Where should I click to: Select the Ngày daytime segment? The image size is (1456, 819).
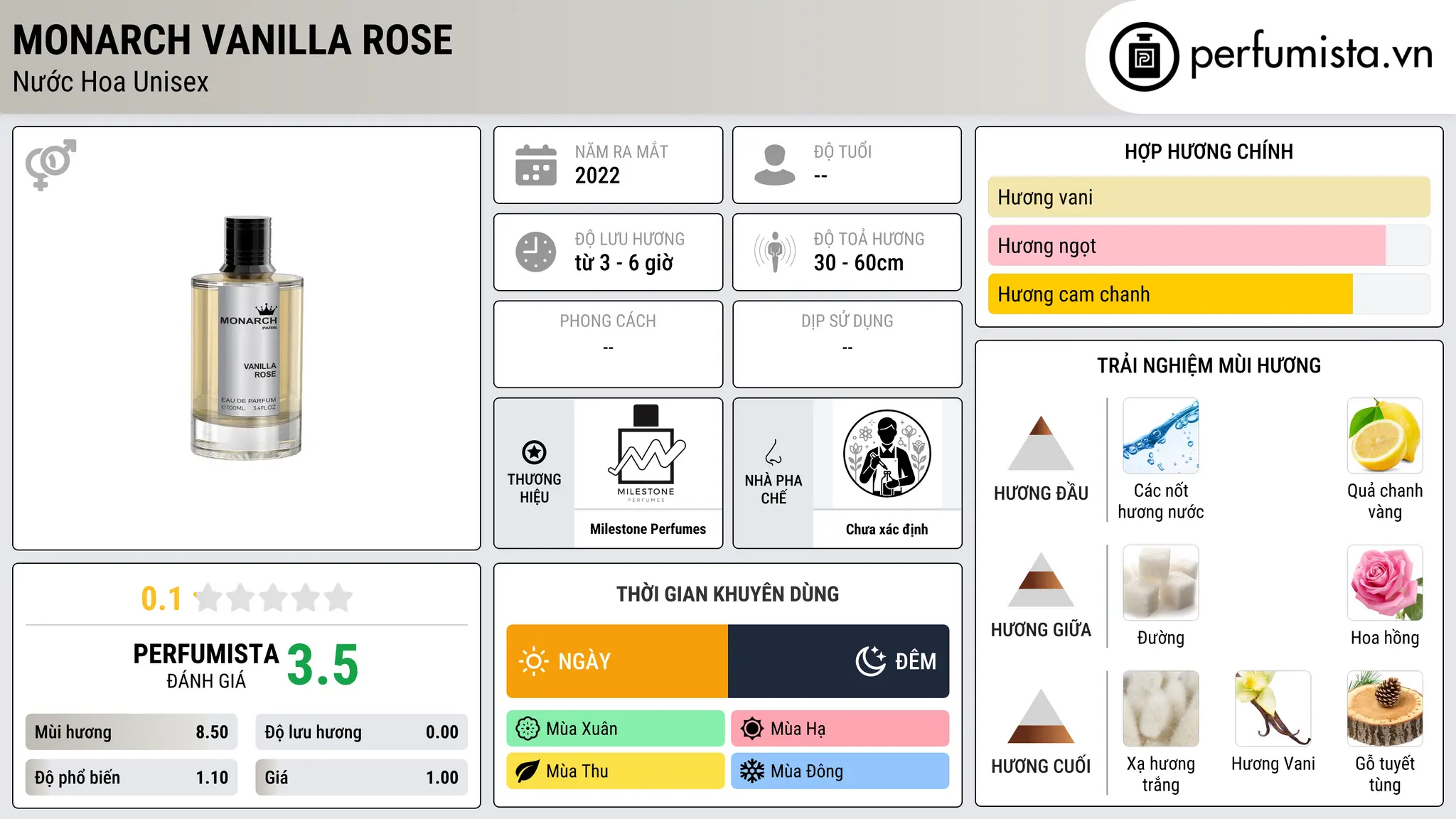pos(617,661)
